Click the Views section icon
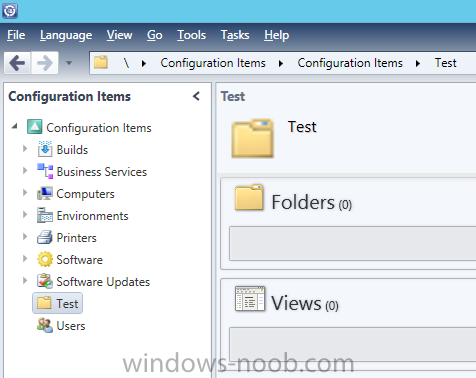 (250, 299)
